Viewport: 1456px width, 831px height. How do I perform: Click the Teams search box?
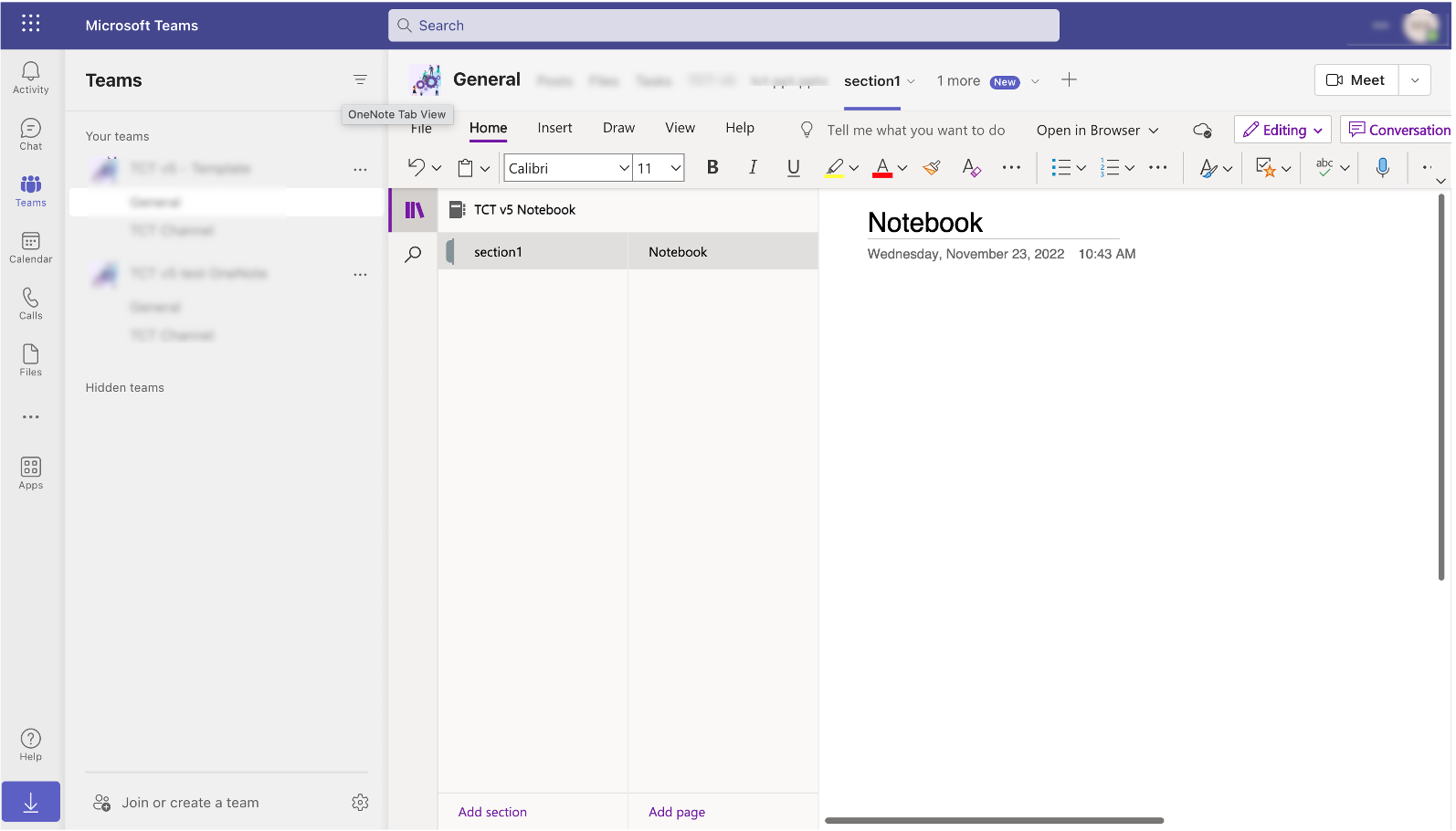tap(723, 26)
